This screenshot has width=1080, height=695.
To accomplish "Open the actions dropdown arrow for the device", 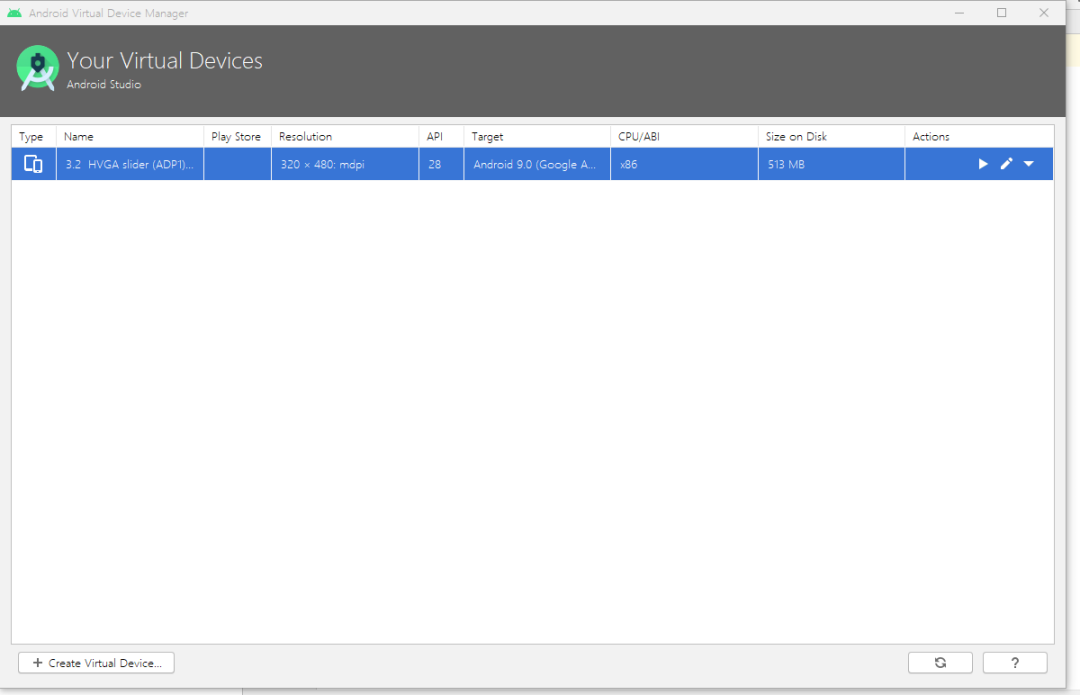I will pyautogui.click(x=1028, y=164).
